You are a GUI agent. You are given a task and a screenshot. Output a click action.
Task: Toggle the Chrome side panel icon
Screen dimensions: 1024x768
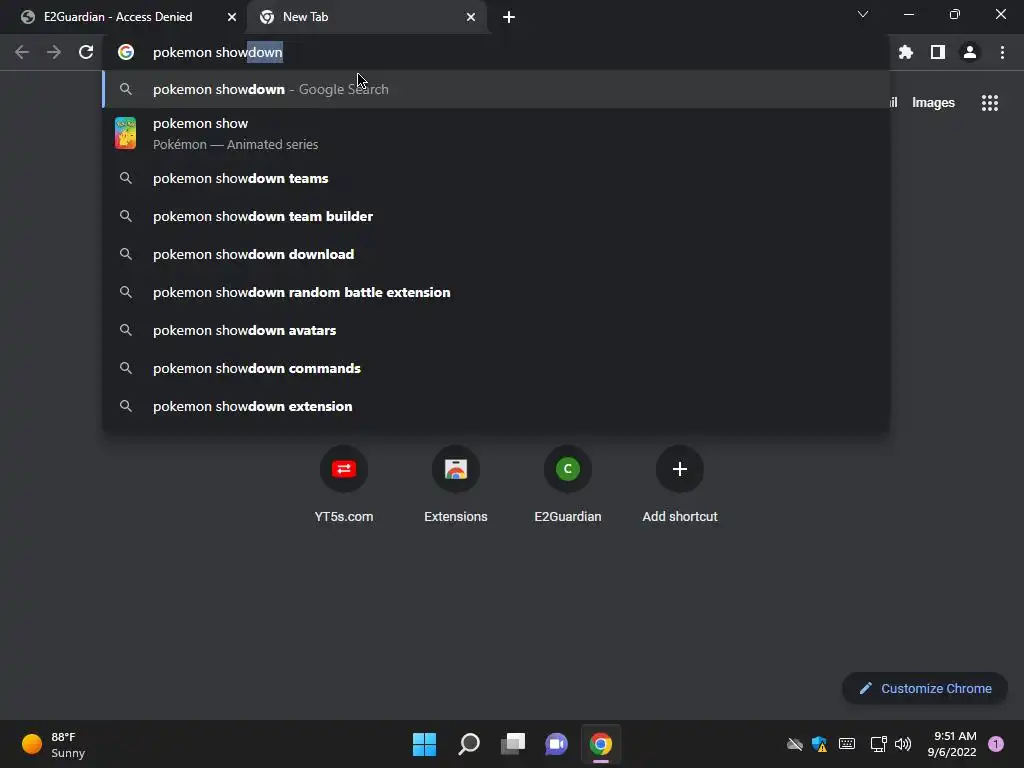pyautogui.click(x=938, y=52)
